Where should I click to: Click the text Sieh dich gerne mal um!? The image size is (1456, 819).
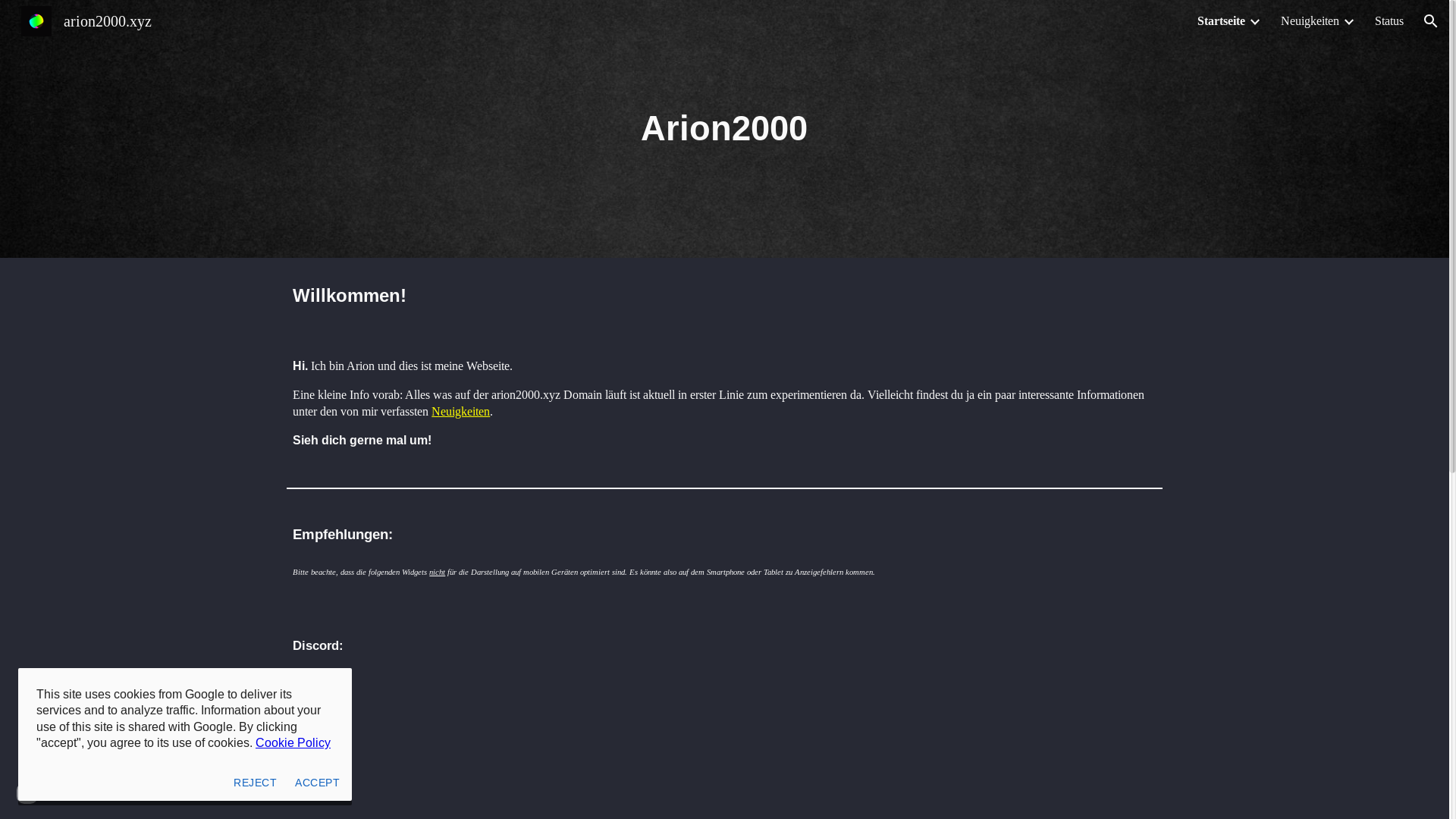(362, 441)
